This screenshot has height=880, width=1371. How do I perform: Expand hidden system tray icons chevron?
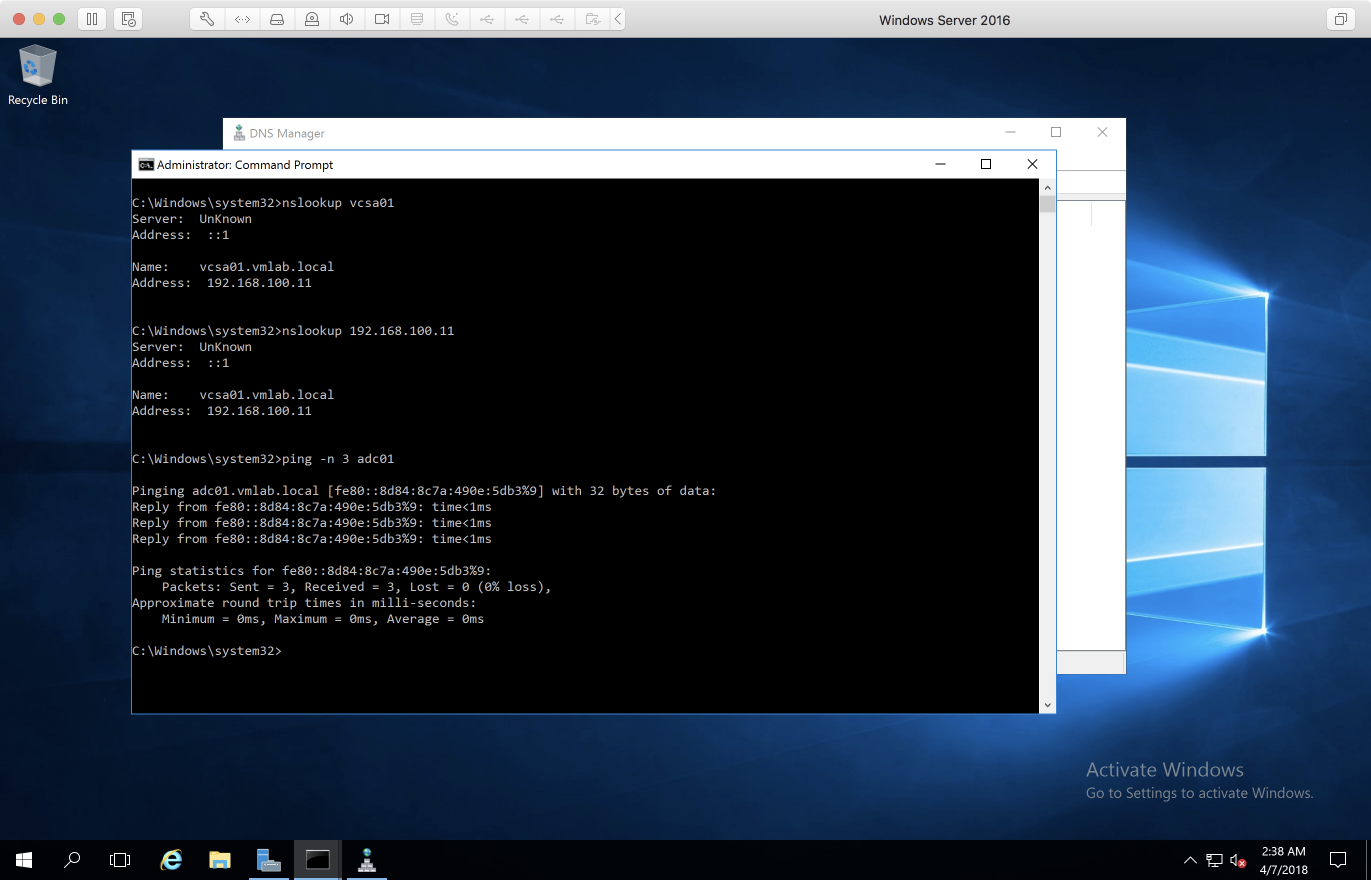[x=1190, y=860]
